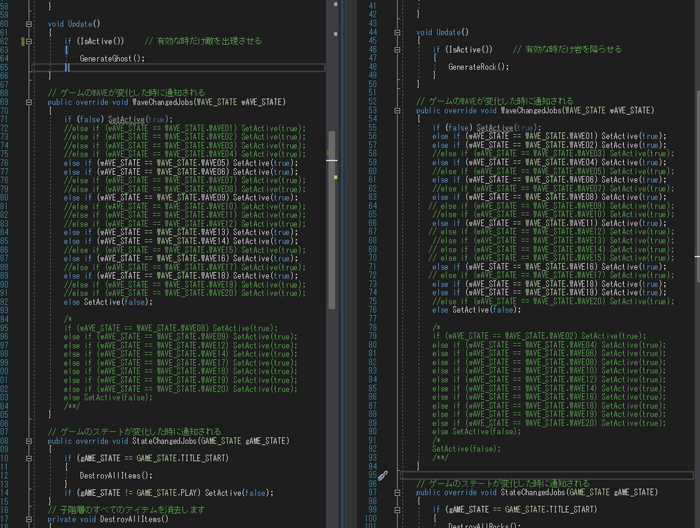
Task: Collapse TITLE_START if block in right pane
Action: (x=397, y=510)
